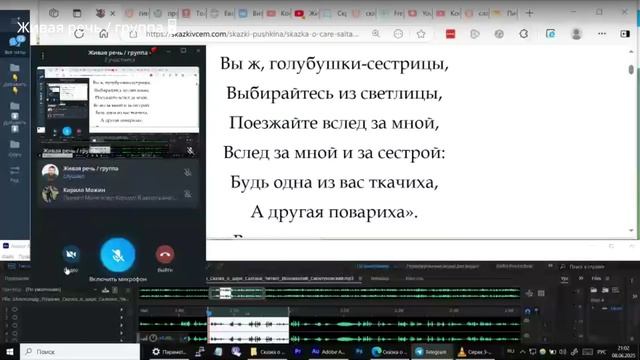Open the tab actions icon in the browser
This screenshot has height=360, width=640.
77,13
